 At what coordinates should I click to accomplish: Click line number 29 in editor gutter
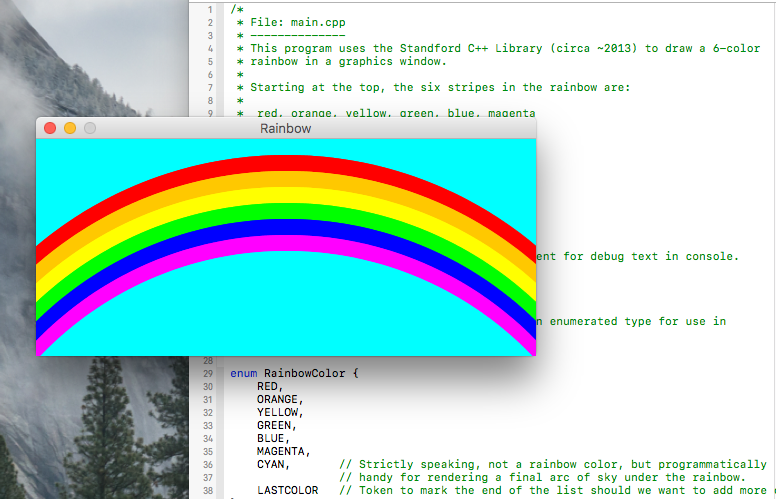click(208, 374)
